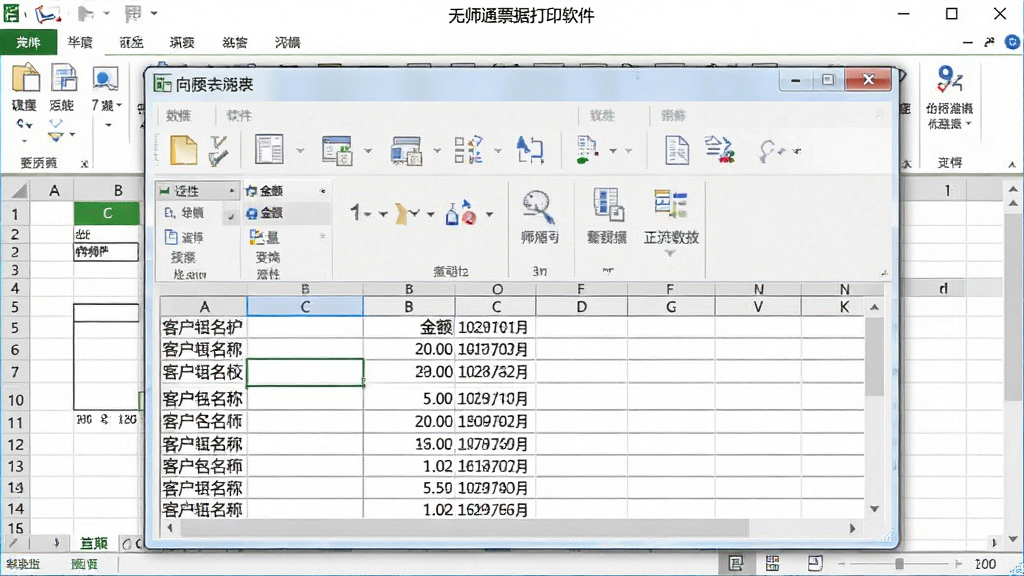Click the large magnifying glass icon in the dialog
1024x576 pixels.
[539, 207]
